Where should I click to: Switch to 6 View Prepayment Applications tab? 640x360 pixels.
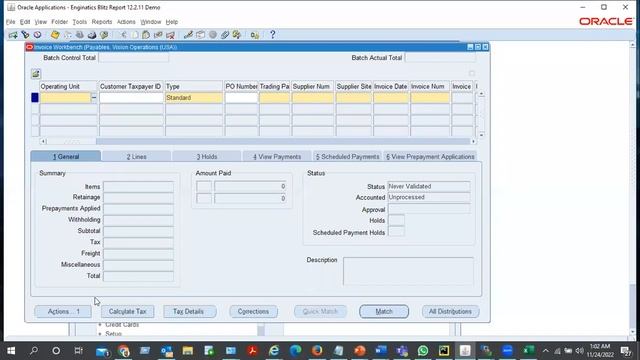pyautogui.click(x=430, y=156)
